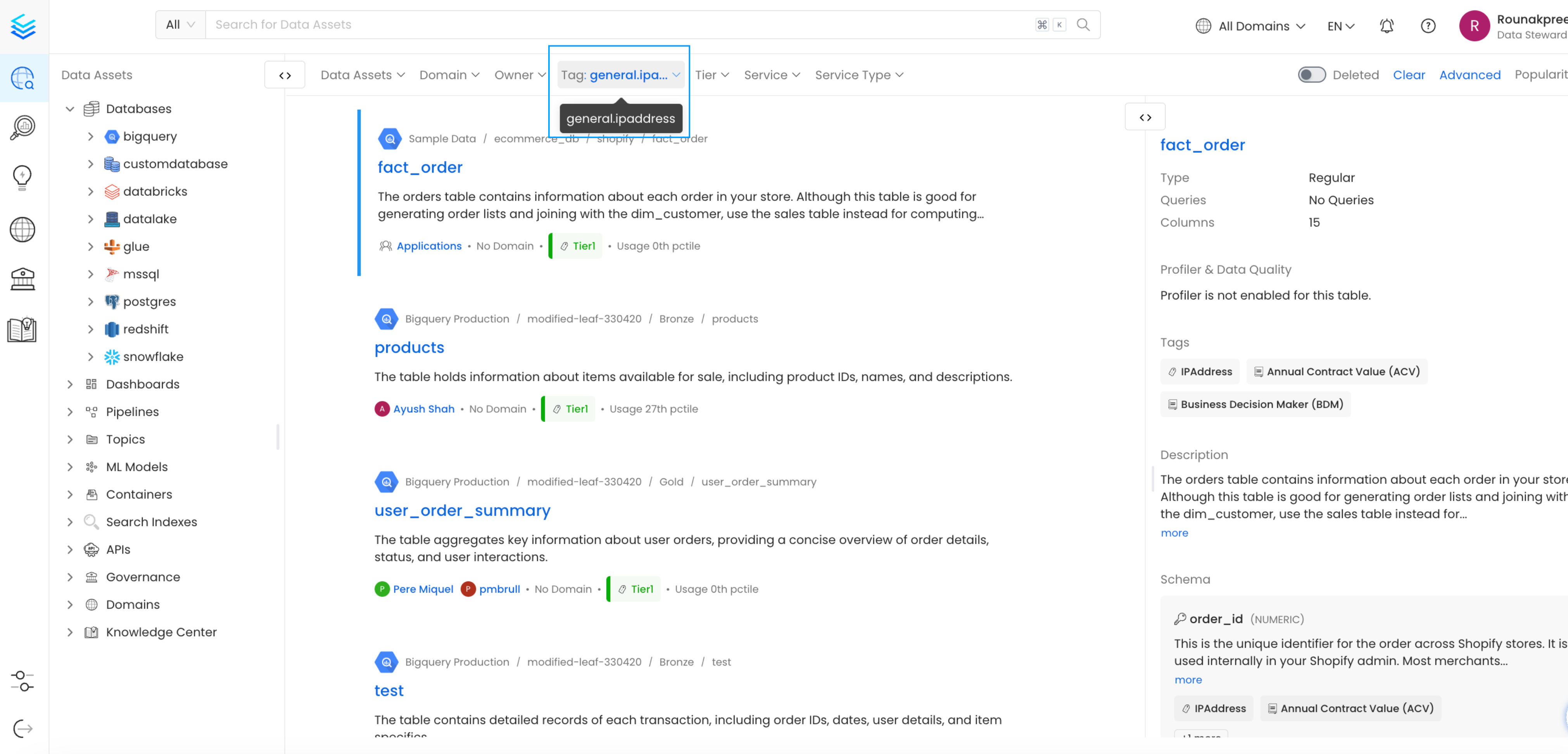The height and width of the screenshot is (754, 1568).
Task: Expand the Dashboards tree item
Action: click(x=70, y=384)
